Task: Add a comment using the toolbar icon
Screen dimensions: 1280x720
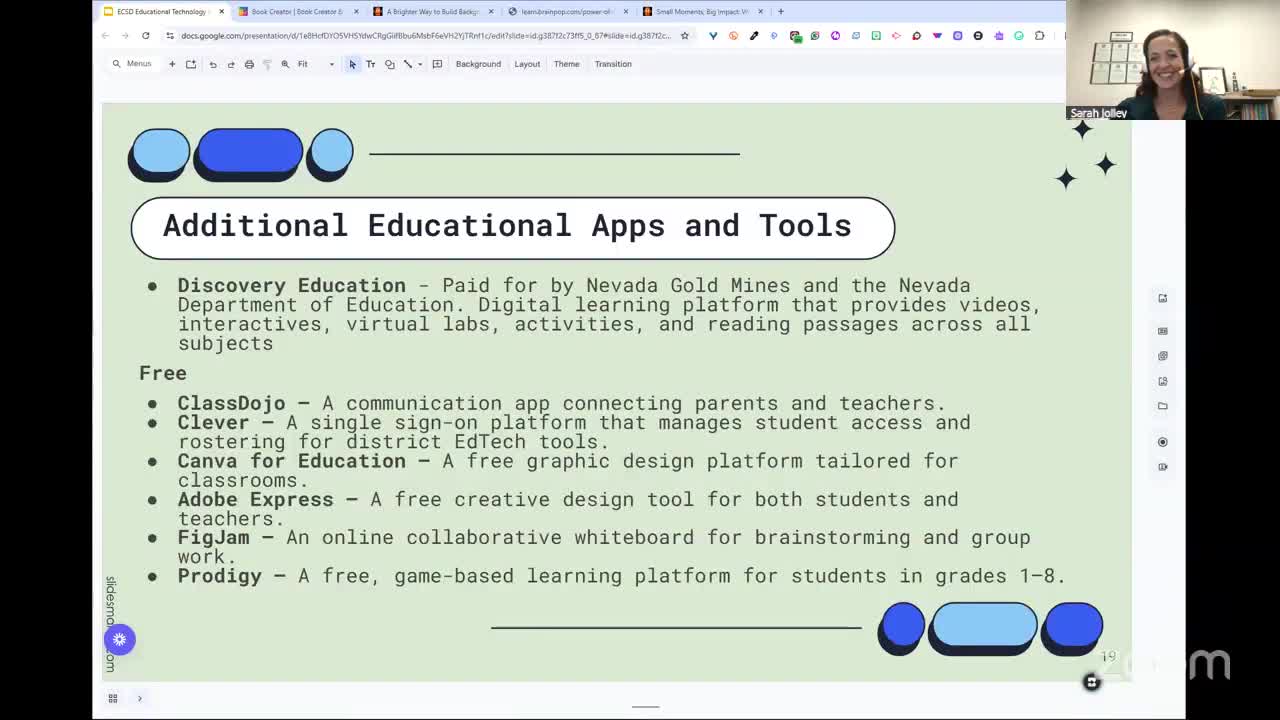Action: [x=437, y=64]
